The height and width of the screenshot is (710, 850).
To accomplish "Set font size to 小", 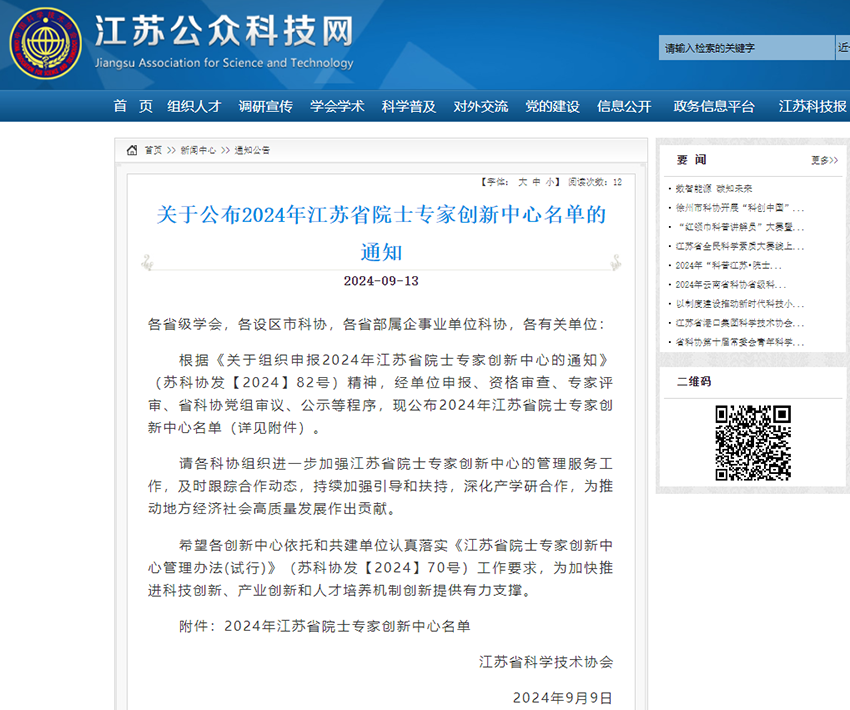I will point(550,182).
